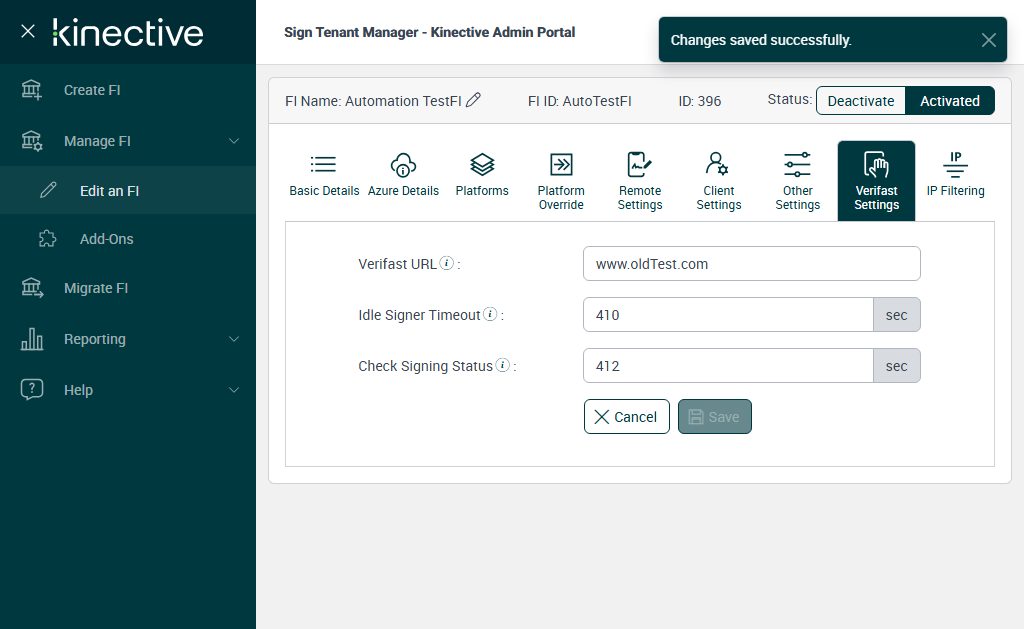Click the Manage FI bank gear icon

[31, 141]
